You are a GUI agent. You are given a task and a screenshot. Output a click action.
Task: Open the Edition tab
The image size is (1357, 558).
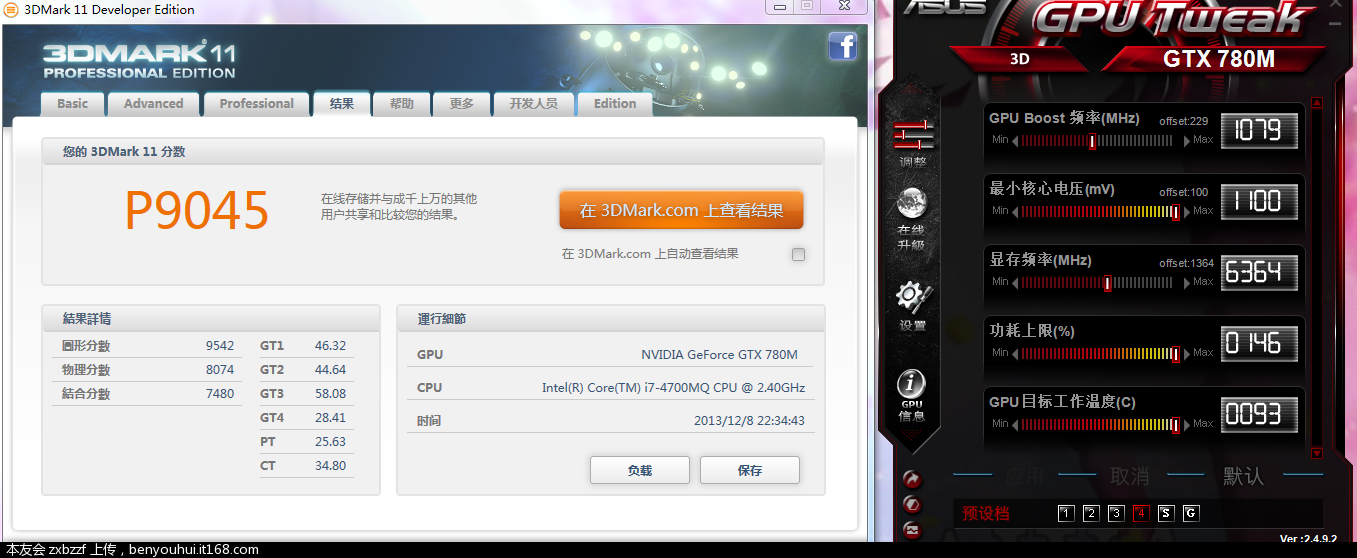[x=615, y=104]
